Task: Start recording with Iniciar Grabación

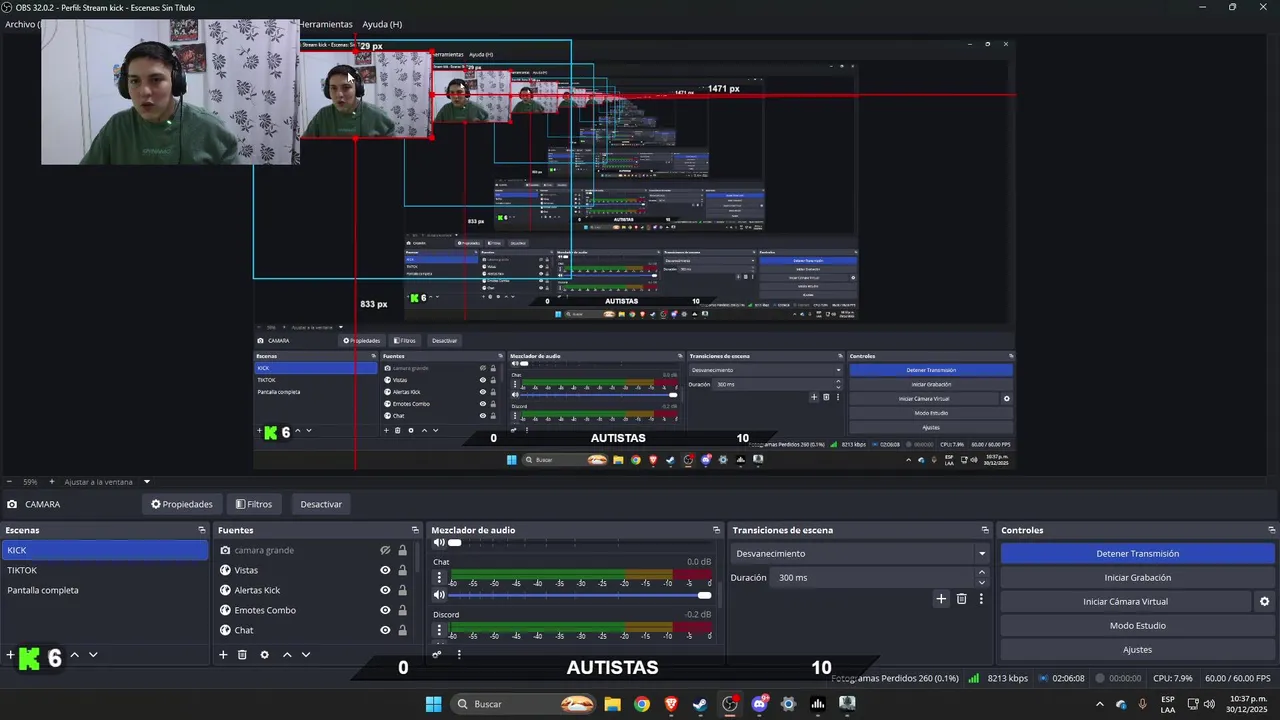Action: pos(1138,577)
